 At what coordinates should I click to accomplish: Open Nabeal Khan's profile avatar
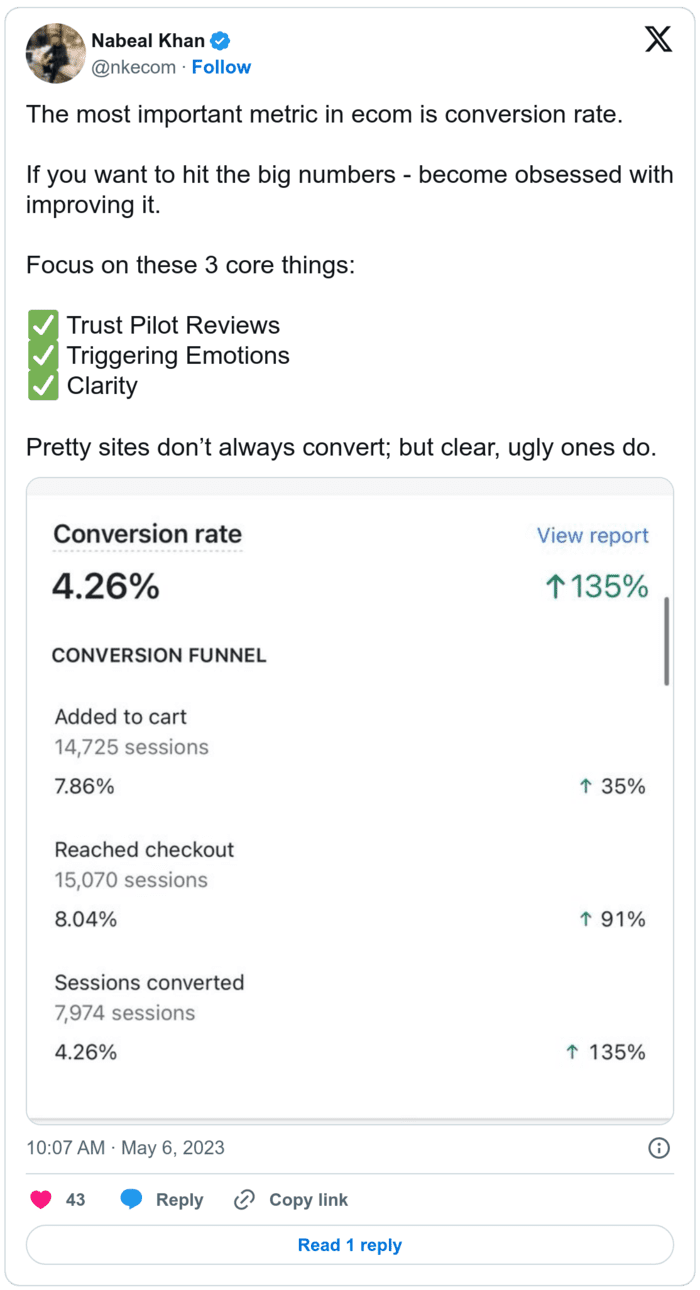pyautogui.click(x=55, y=54)
